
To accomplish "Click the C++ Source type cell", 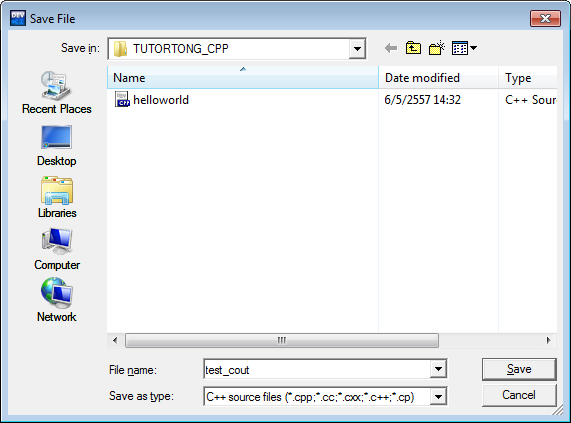I will [531, 100].
